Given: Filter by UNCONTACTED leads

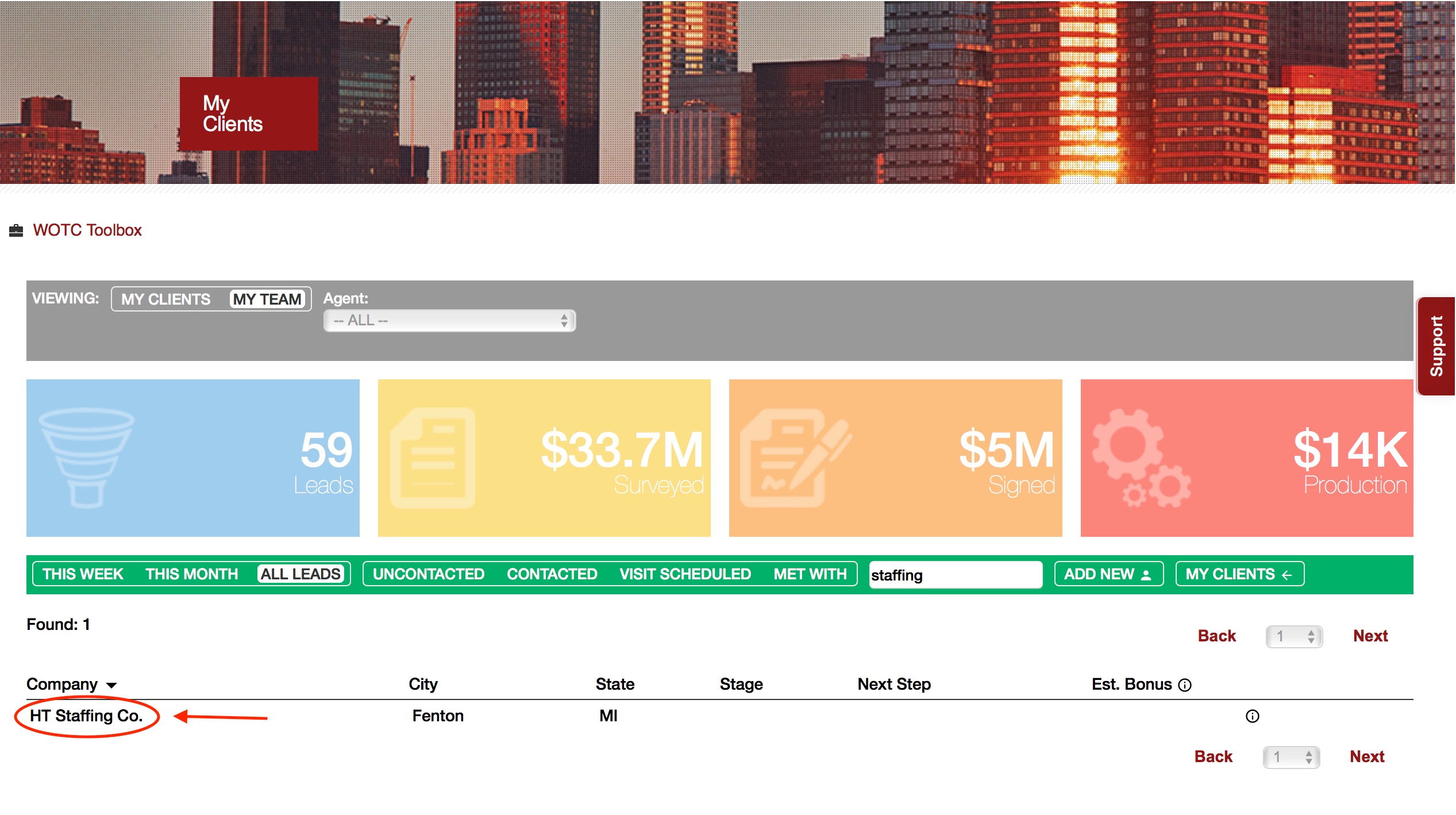Looking at the screenshot, I should click(428, 574).
